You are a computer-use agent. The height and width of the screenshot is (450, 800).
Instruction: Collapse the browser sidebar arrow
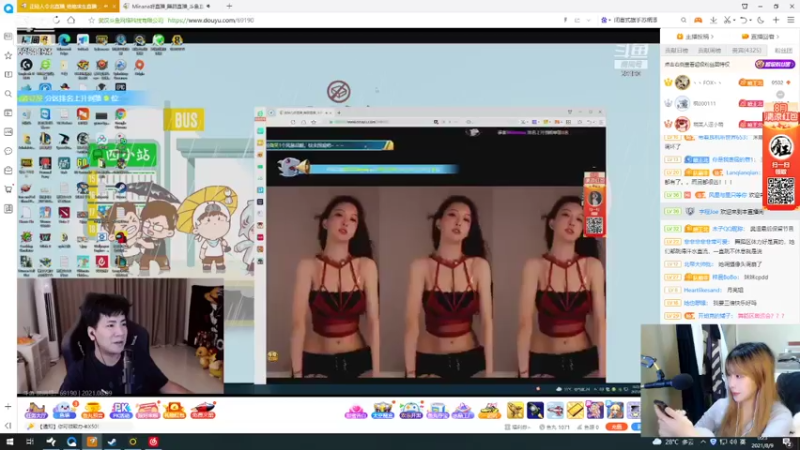pos(8,426)
